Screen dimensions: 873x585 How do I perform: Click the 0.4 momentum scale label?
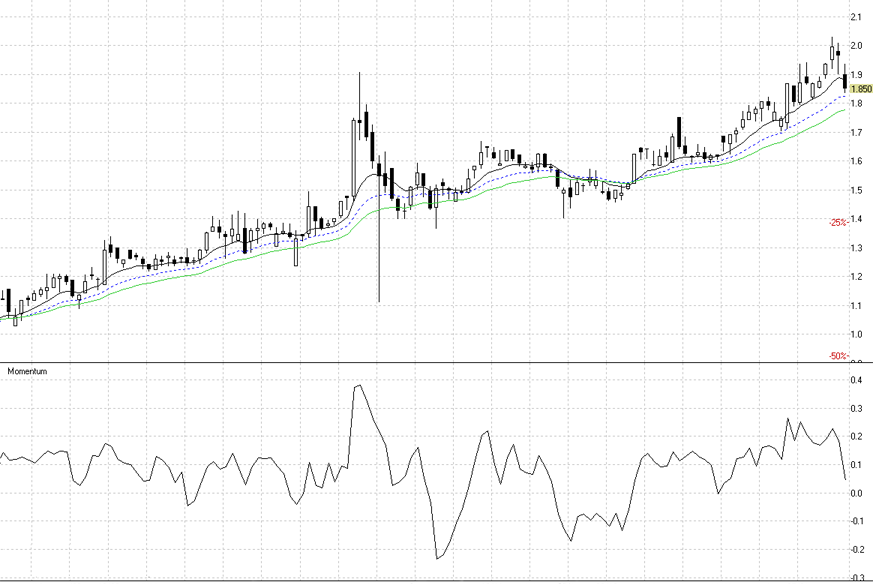(856, 381)
